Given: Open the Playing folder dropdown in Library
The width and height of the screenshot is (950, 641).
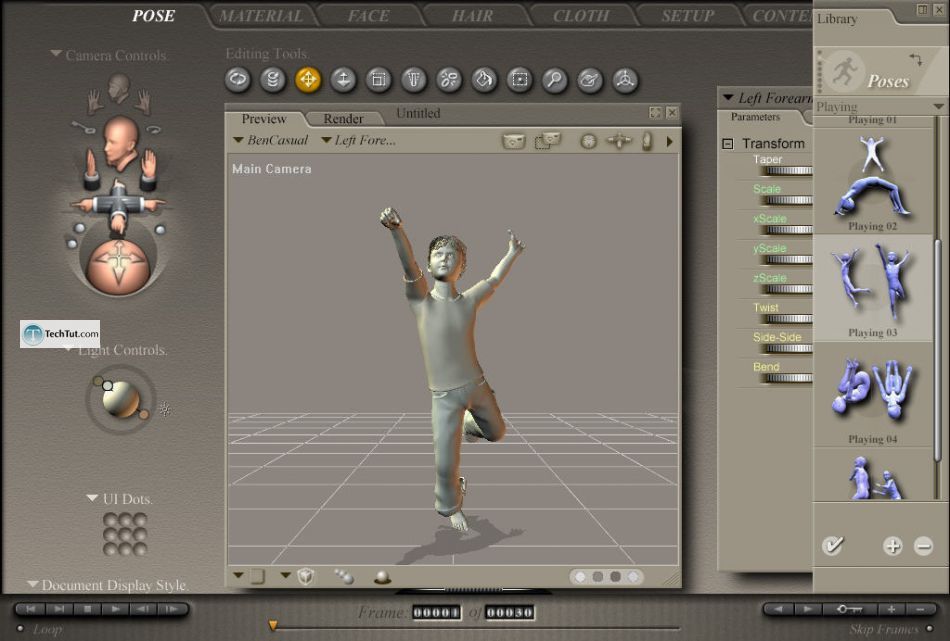Looking at the screenshot, I should (938, 107).
